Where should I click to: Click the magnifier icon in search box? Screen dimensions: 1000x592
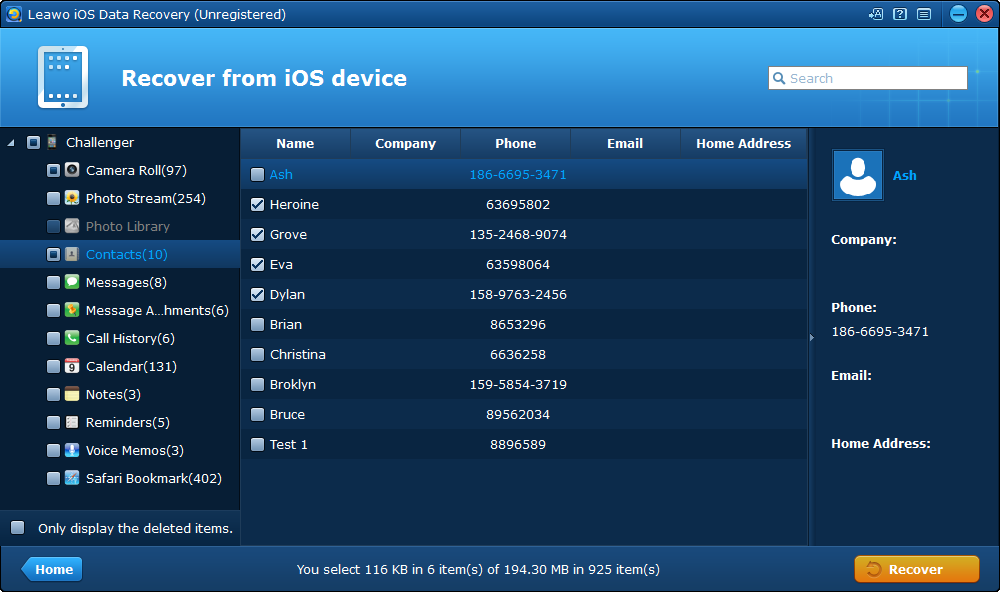click(779, 78)
